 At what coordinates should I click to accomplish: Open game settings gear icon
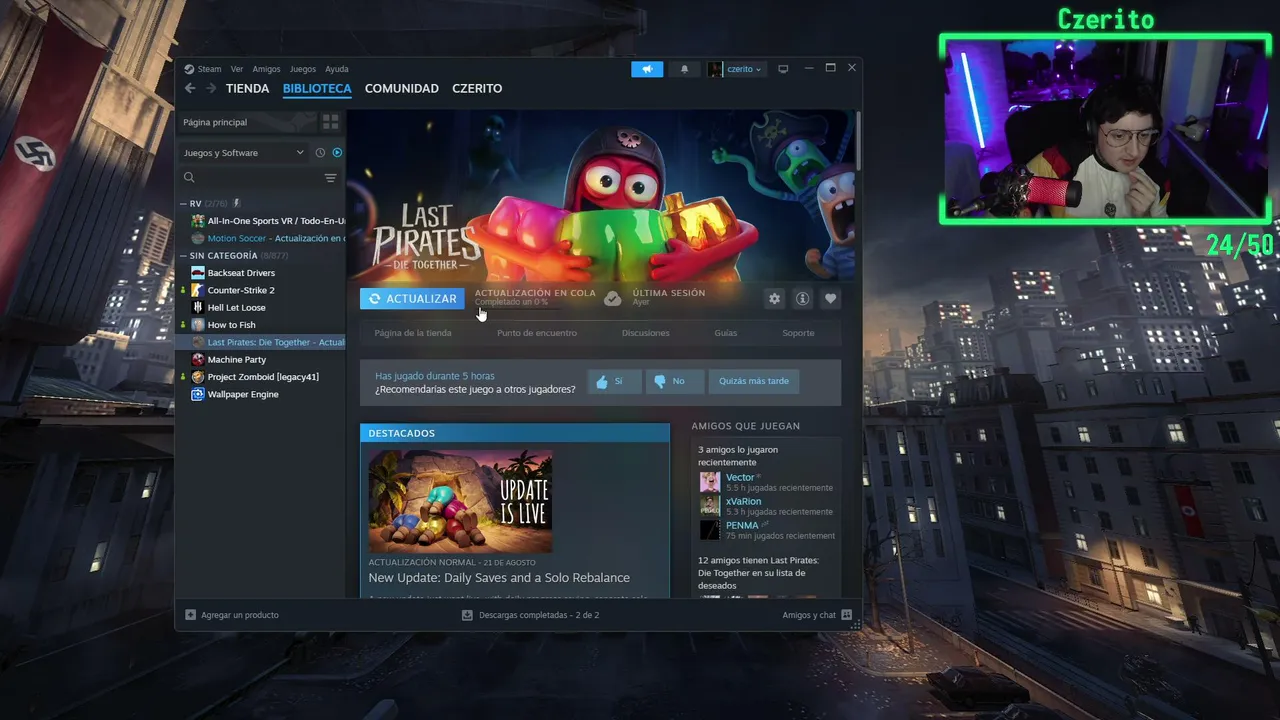(774, 299)
